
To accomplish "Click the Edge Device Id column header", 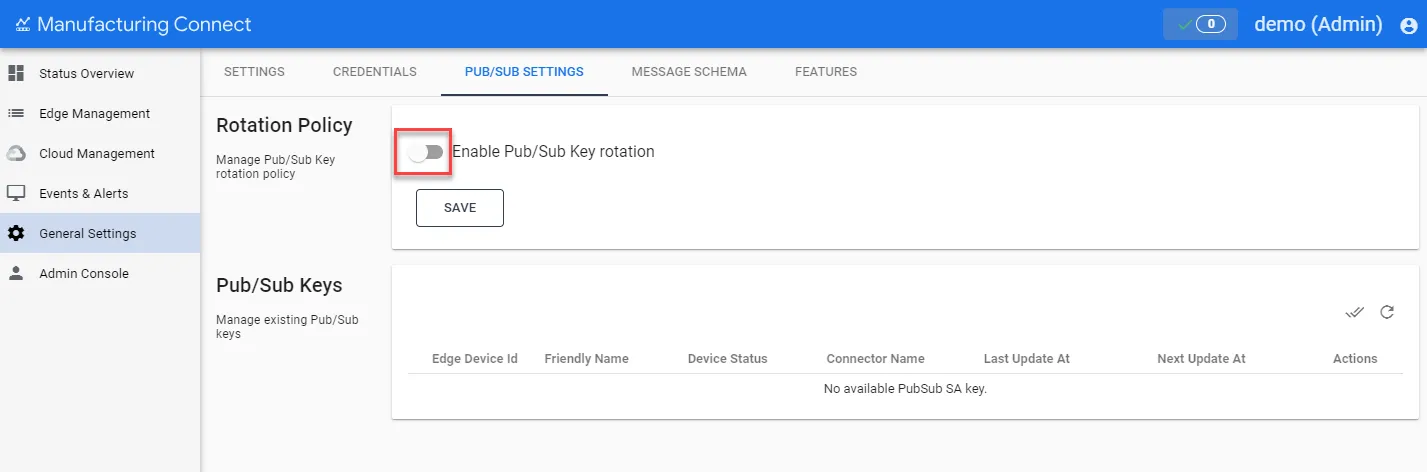I will click(475, 359).
